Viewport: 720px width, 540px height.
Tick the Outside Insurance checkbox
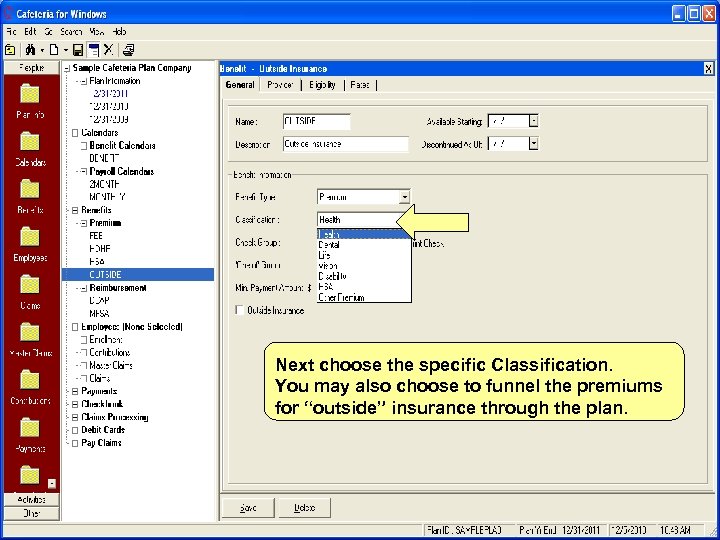coord(239,310)
